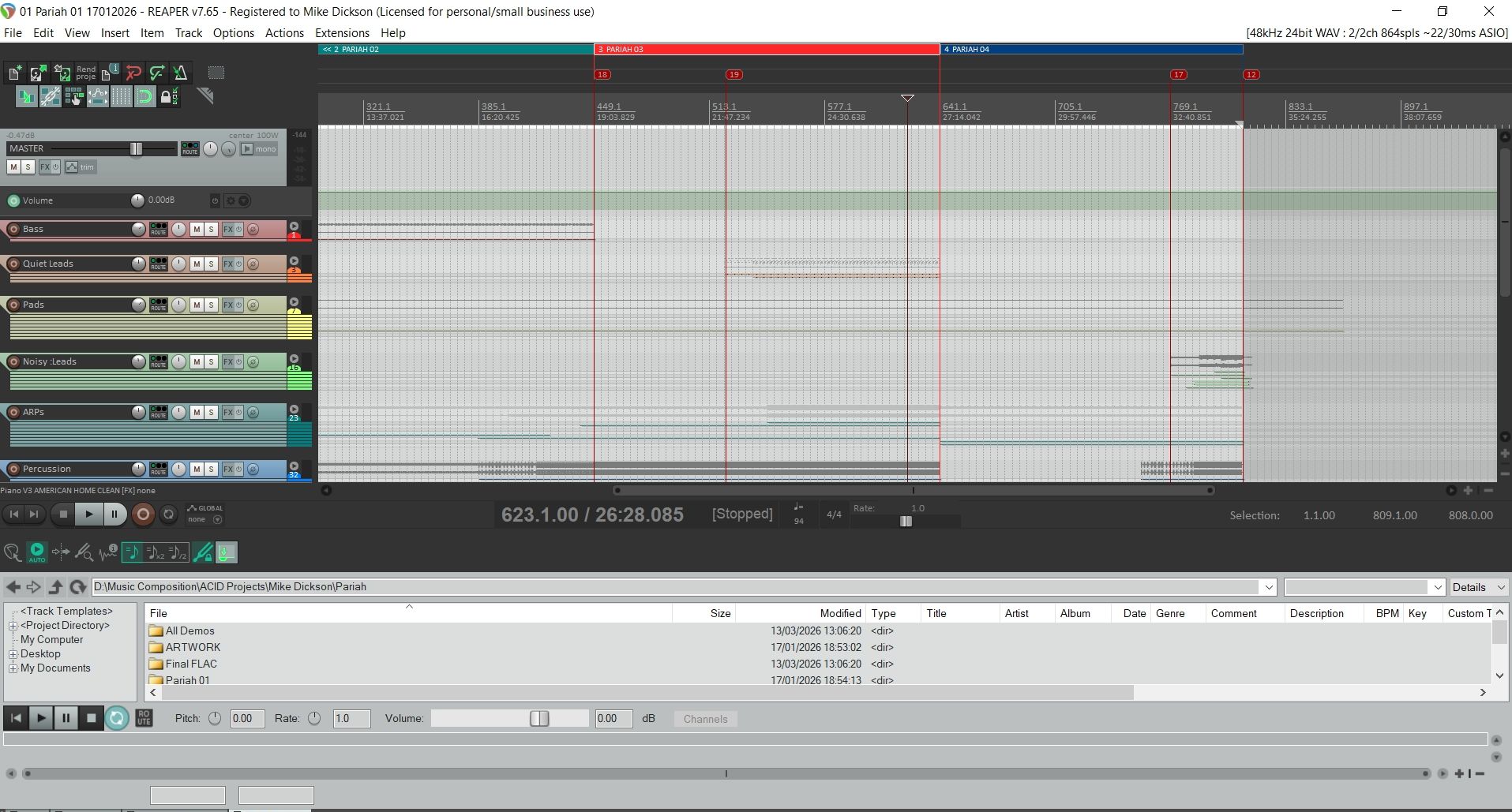Solo the Noisy :Leads track

211,361
